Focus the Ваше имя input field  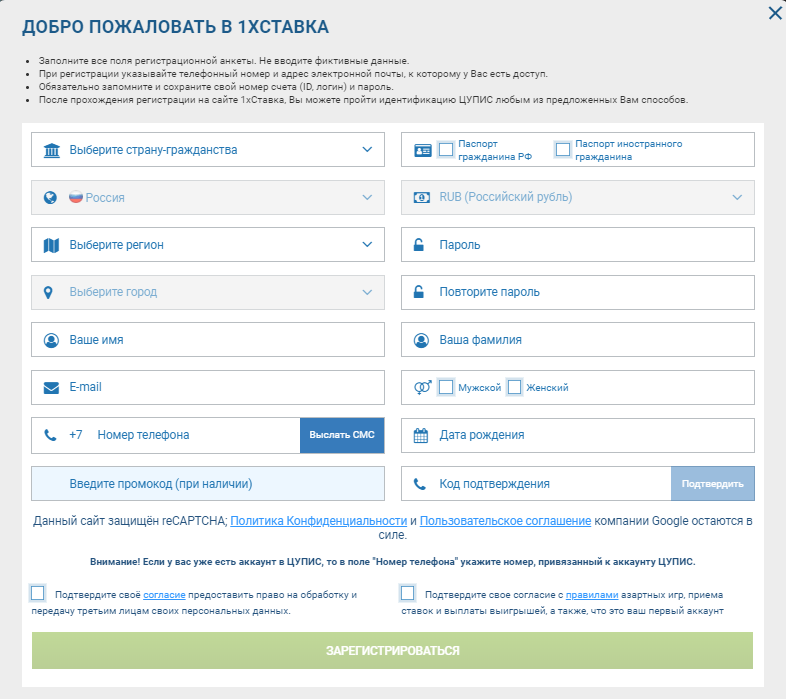tap(208, 340)
